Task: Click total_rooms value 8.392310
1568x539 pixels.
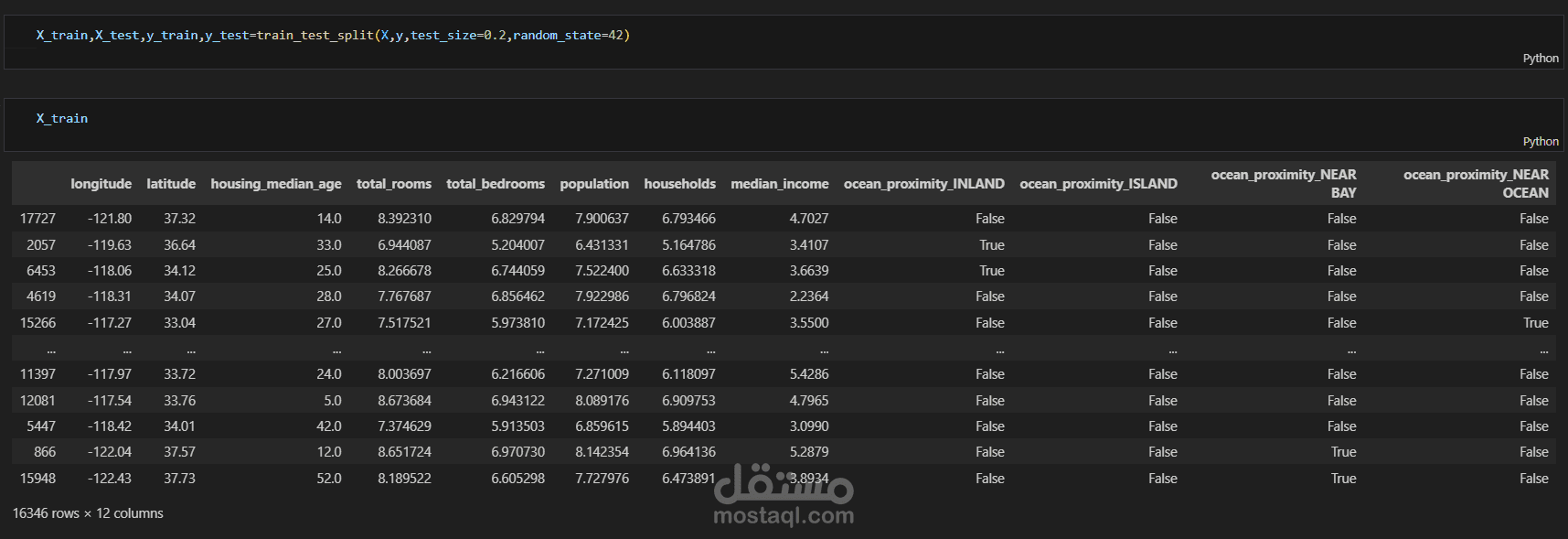Action: (404, 219)
